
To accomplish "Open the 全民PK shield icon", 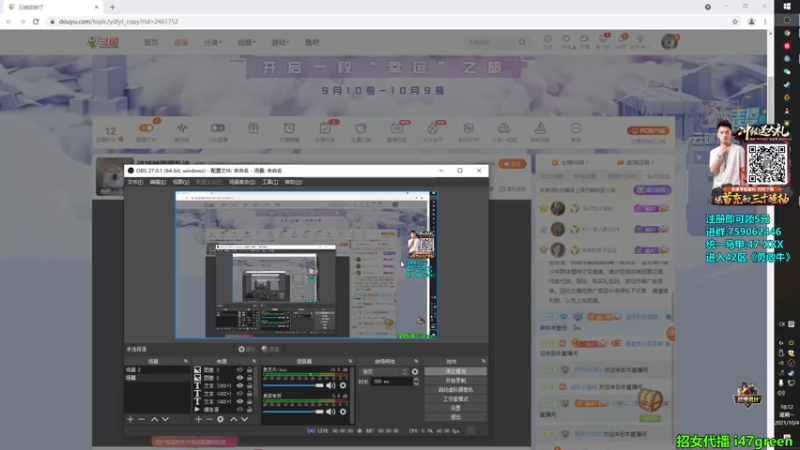I will (x=468, y=128).
